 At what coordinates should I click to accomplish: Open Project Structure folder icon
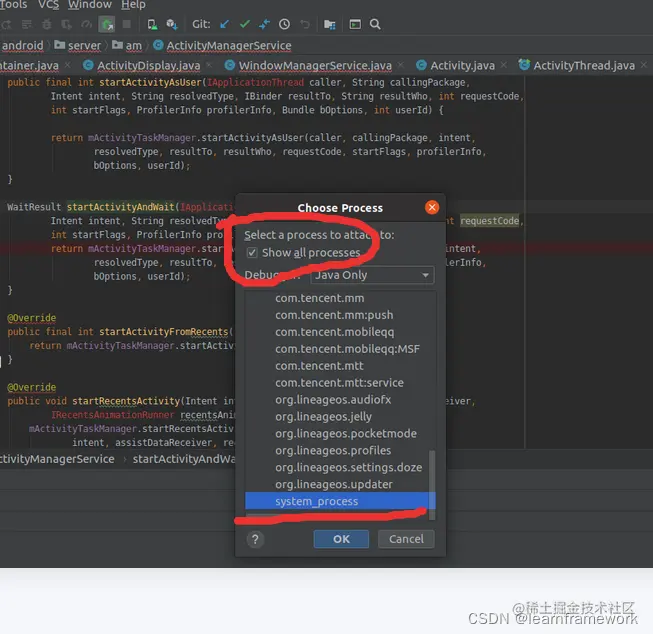tap(329, 25)
